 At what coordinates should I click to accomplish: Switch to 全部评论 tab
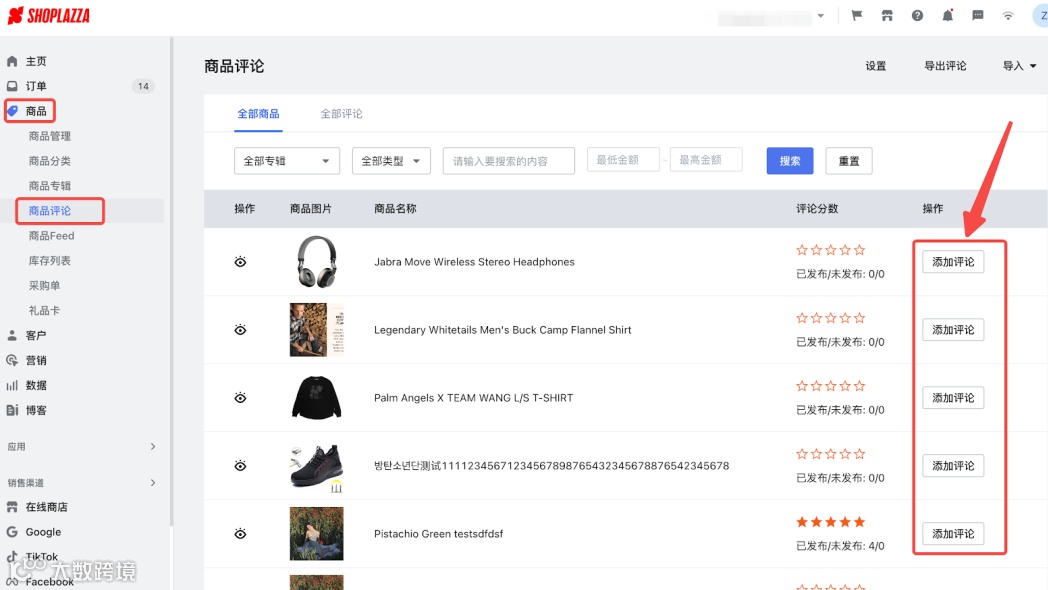342,114
